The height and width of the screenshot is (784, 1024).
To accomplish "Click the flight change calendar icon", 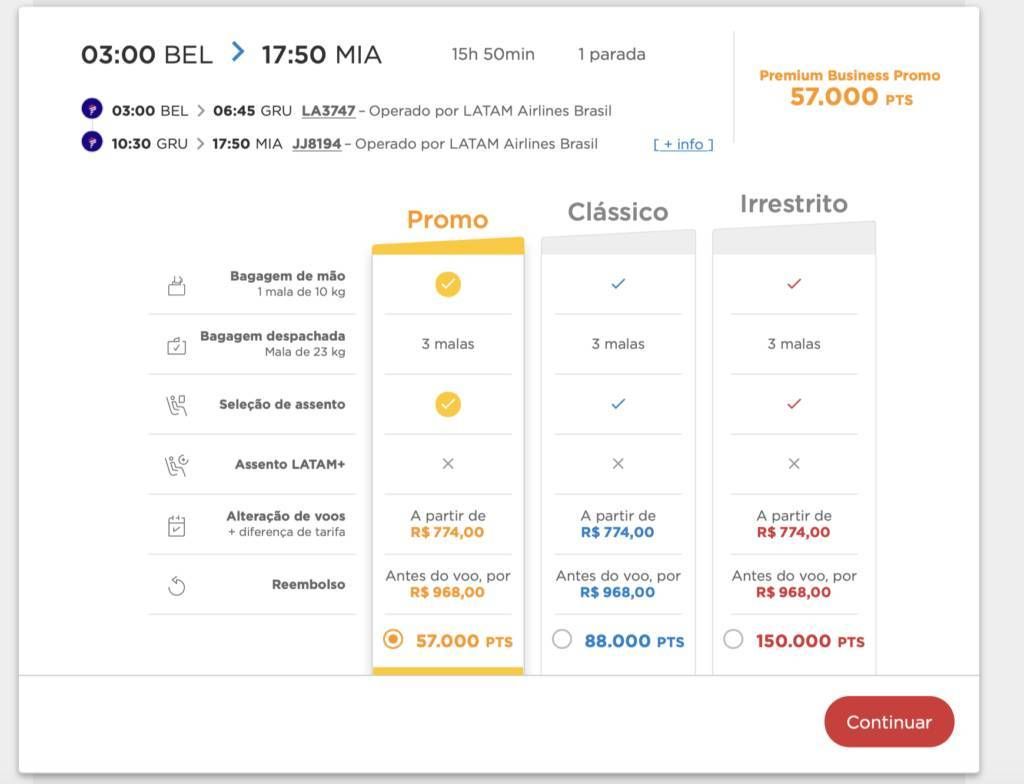I will (x=176, y=525).
